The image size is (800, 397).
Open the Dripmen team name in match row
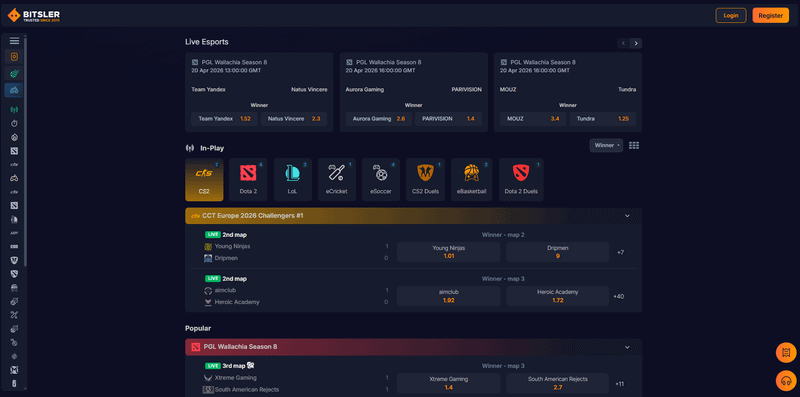226,258
